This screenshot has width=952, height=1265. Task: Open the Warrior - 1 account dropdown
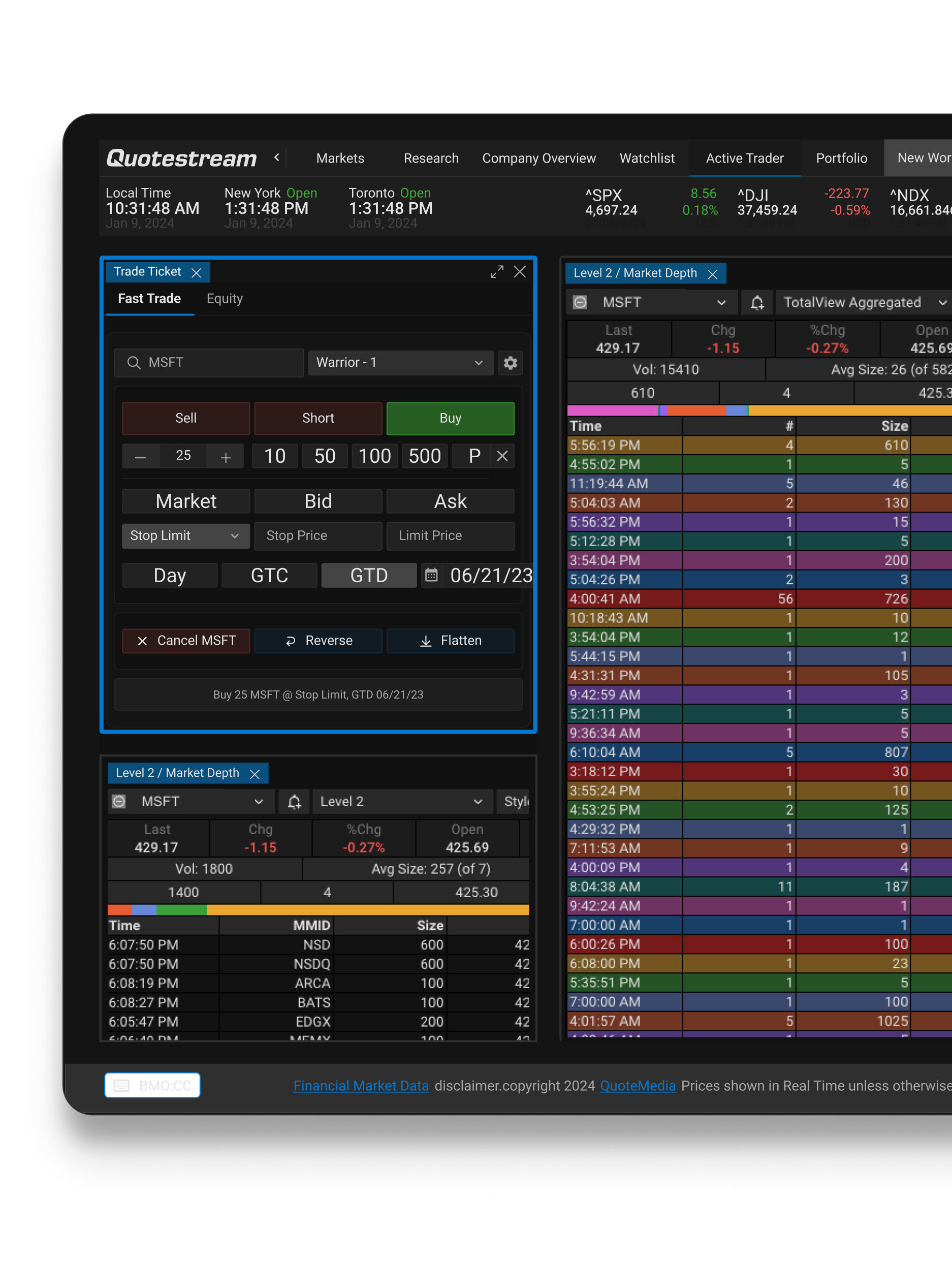400,363
